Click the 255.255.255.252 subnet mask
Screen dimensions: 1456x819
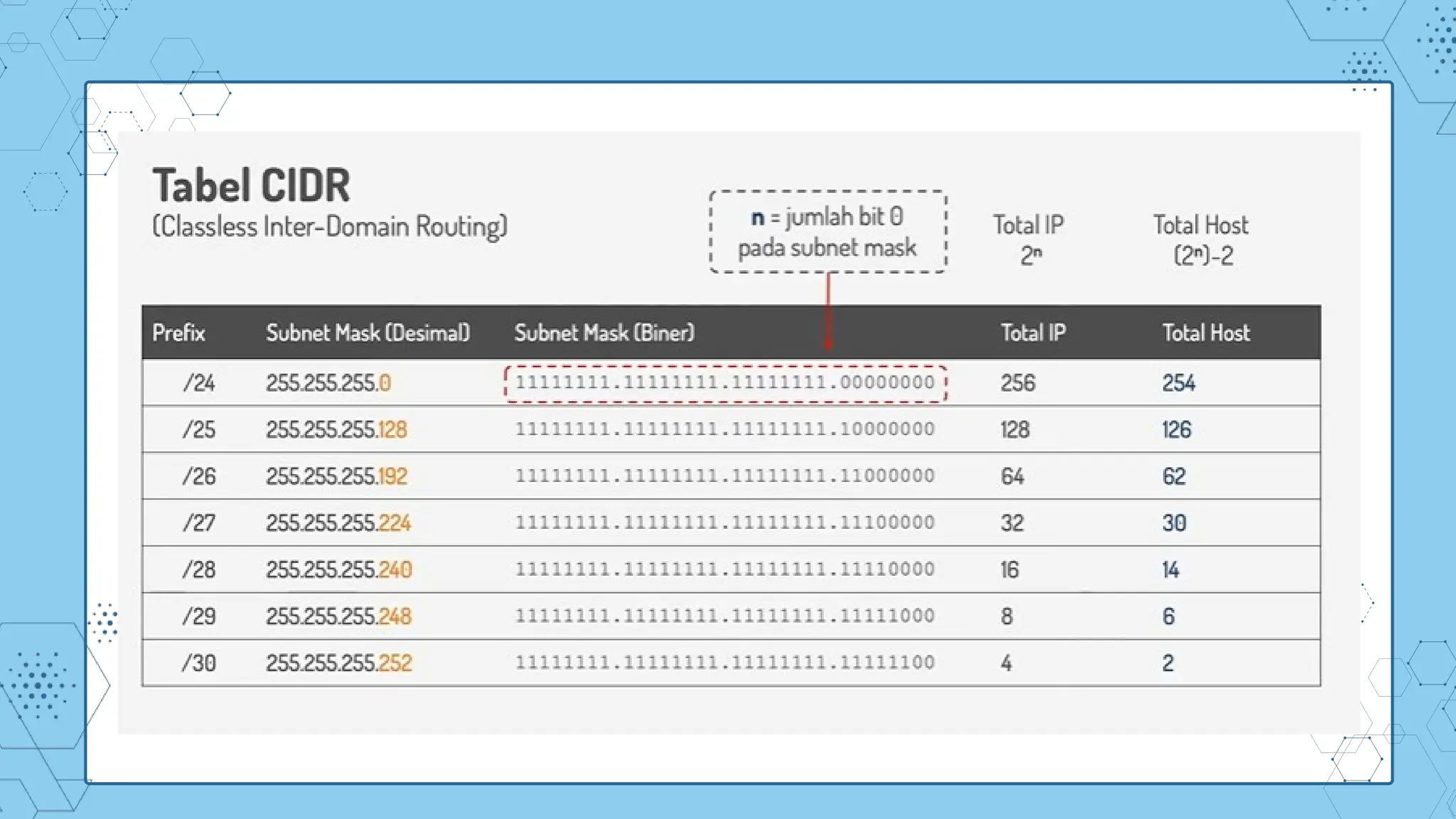338,663
